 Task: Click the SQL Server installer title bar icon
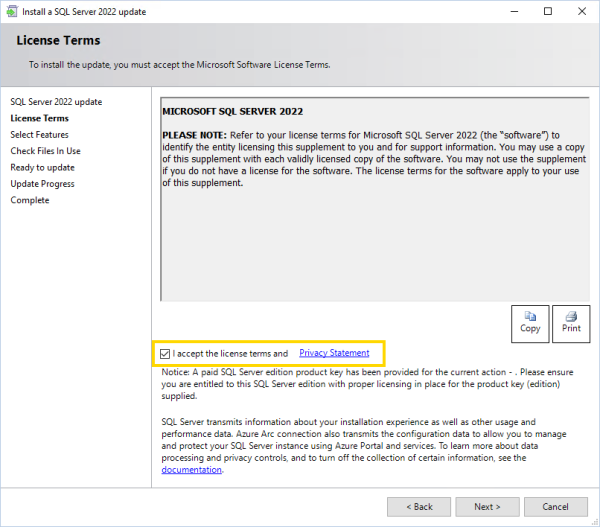point(11,12)
